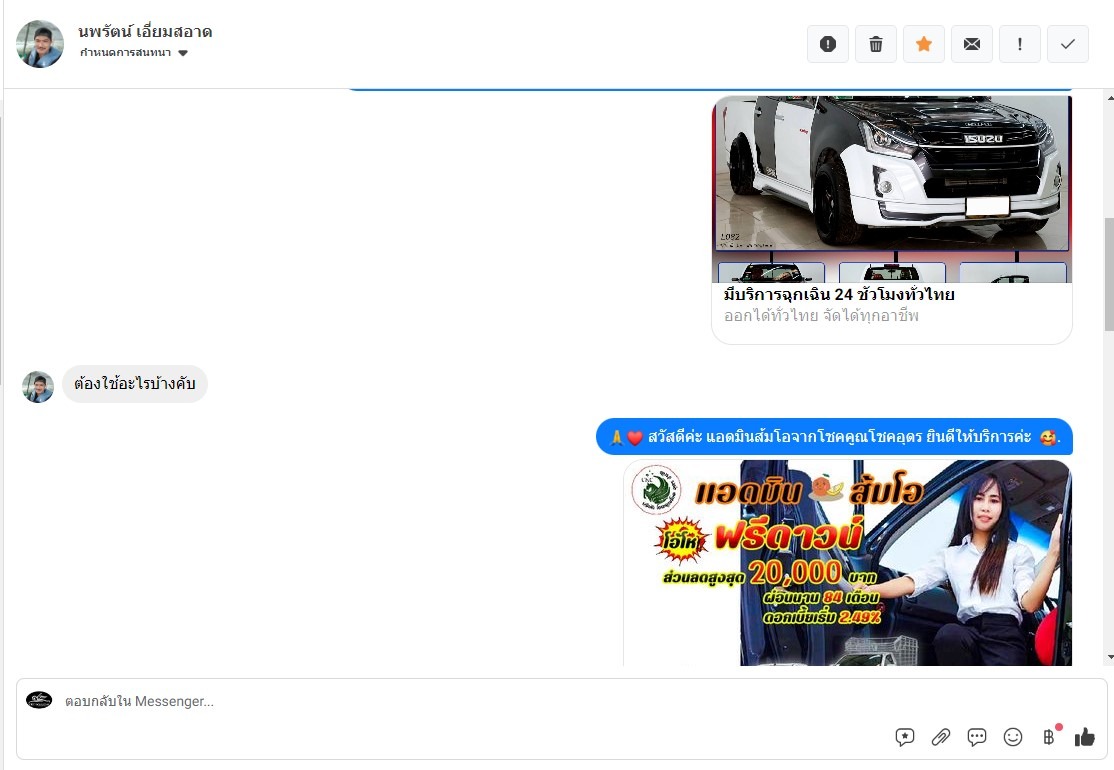Toggle the orange star follow-up flag
The image size is (1114, 770).
click(924, 44)
